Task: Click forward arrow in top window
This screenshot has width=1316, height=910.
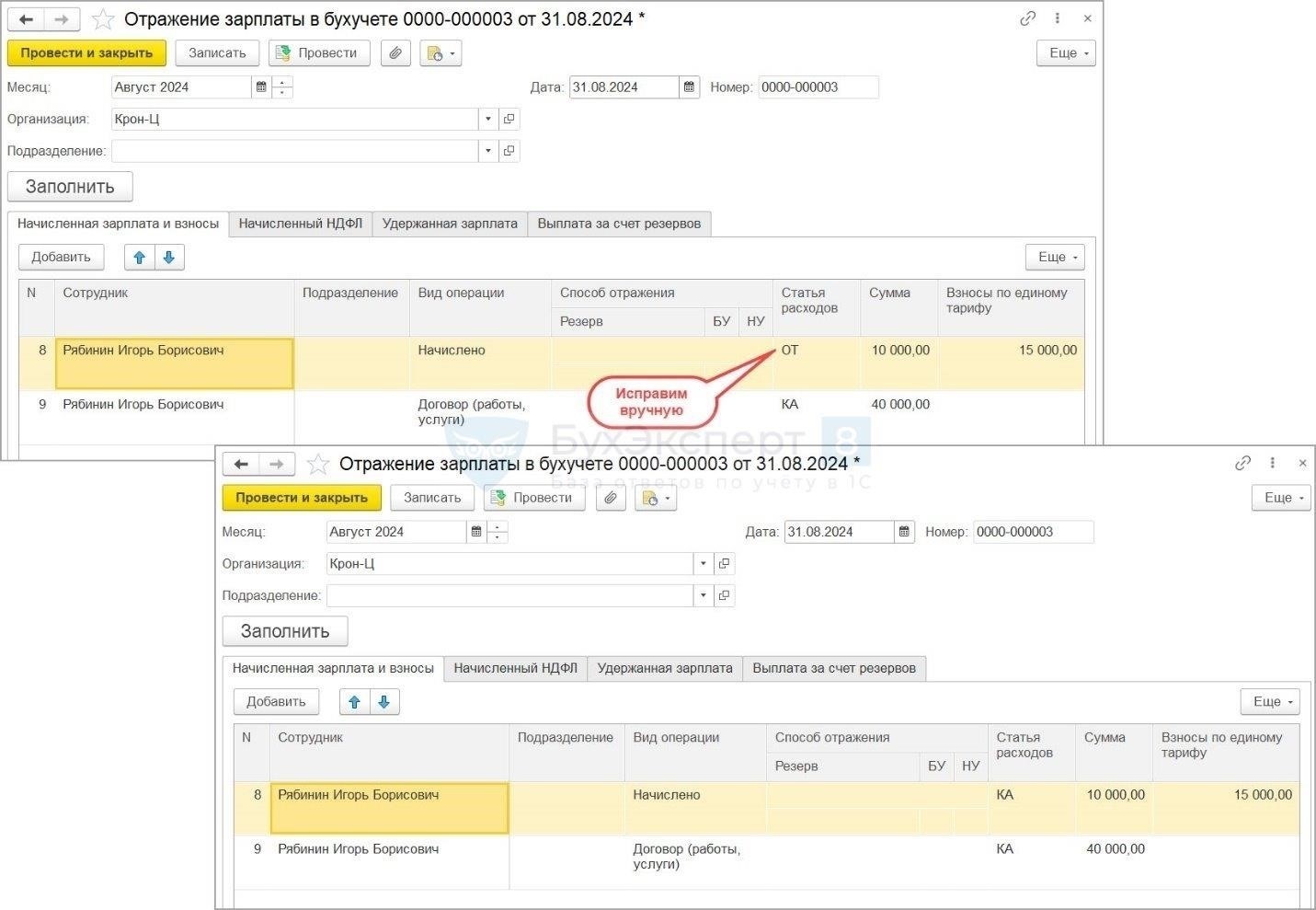Action: click(x=61, y=19)
